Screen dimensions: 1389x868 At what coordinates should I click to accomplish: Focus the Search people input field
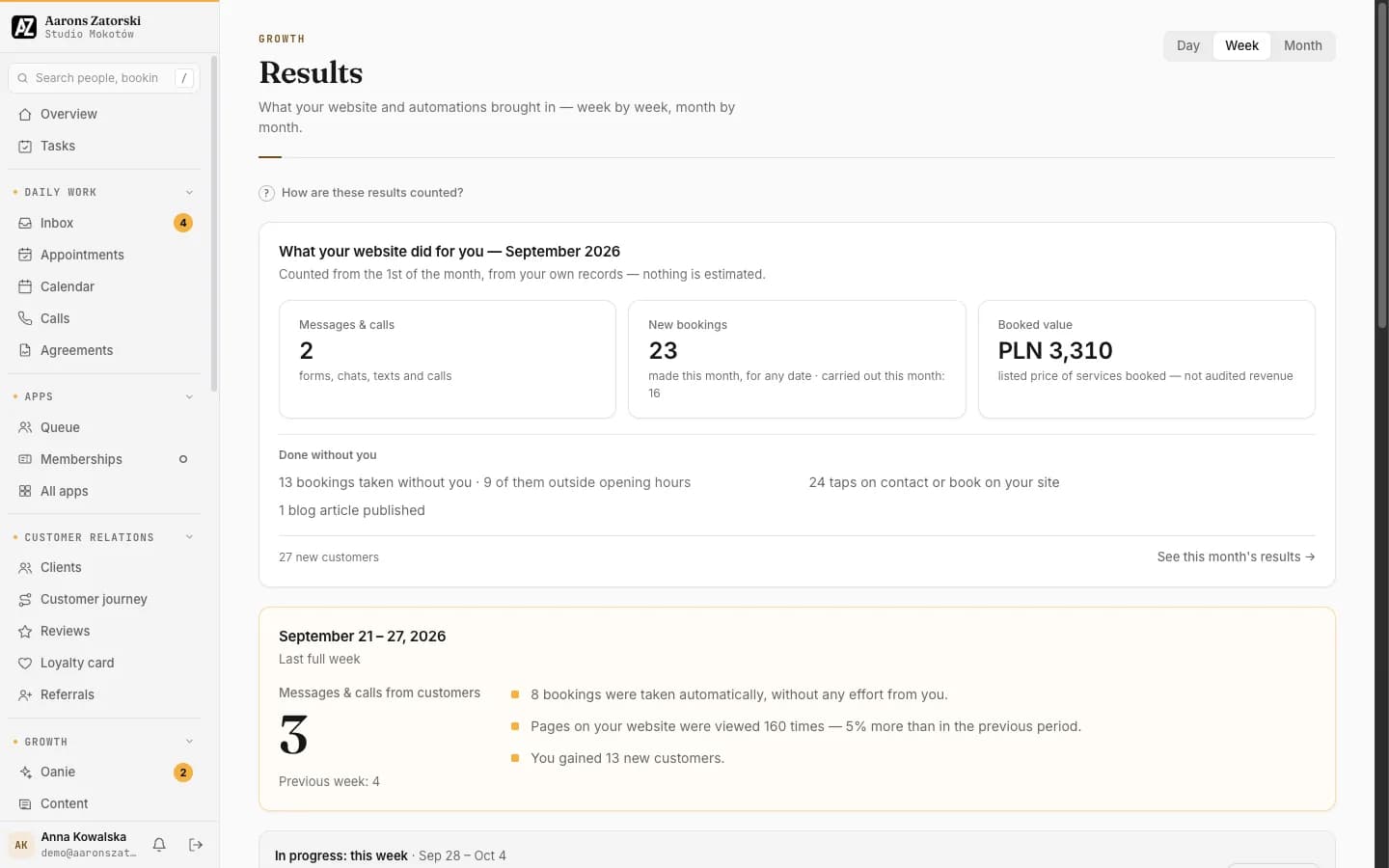click(x=104, y=78)
